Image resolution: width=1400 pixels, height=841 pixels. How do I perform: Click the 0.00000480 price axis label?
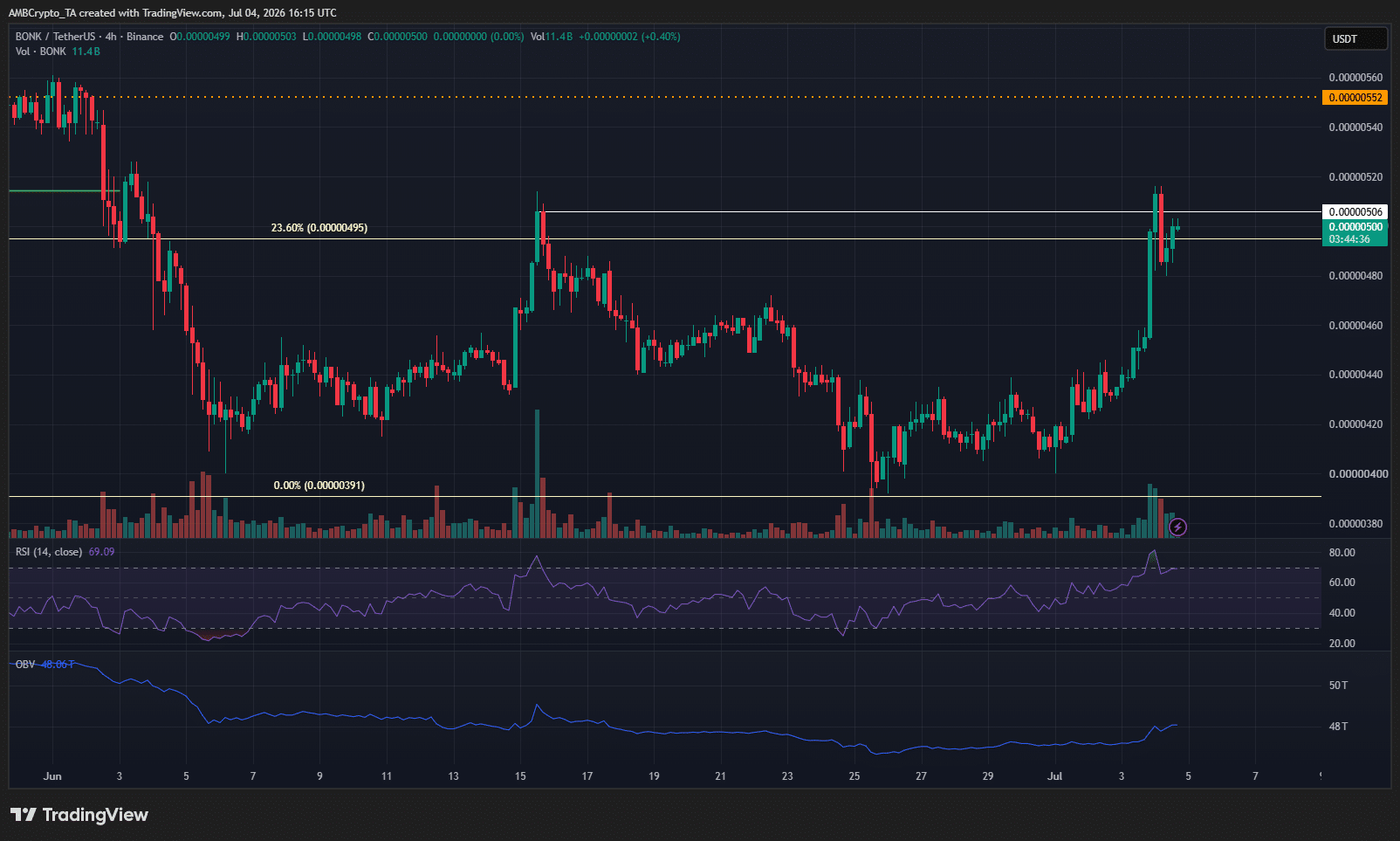pyautogui.click(x=1355, y=276)
